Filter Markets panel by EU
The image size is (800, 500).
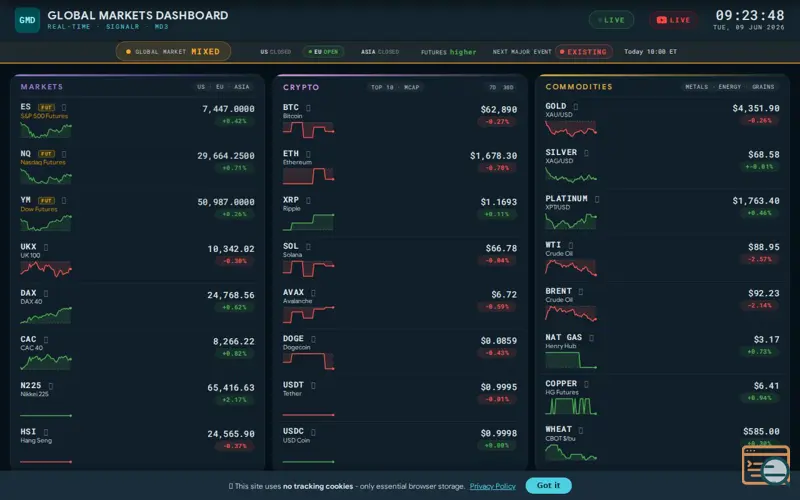point(220,87)
